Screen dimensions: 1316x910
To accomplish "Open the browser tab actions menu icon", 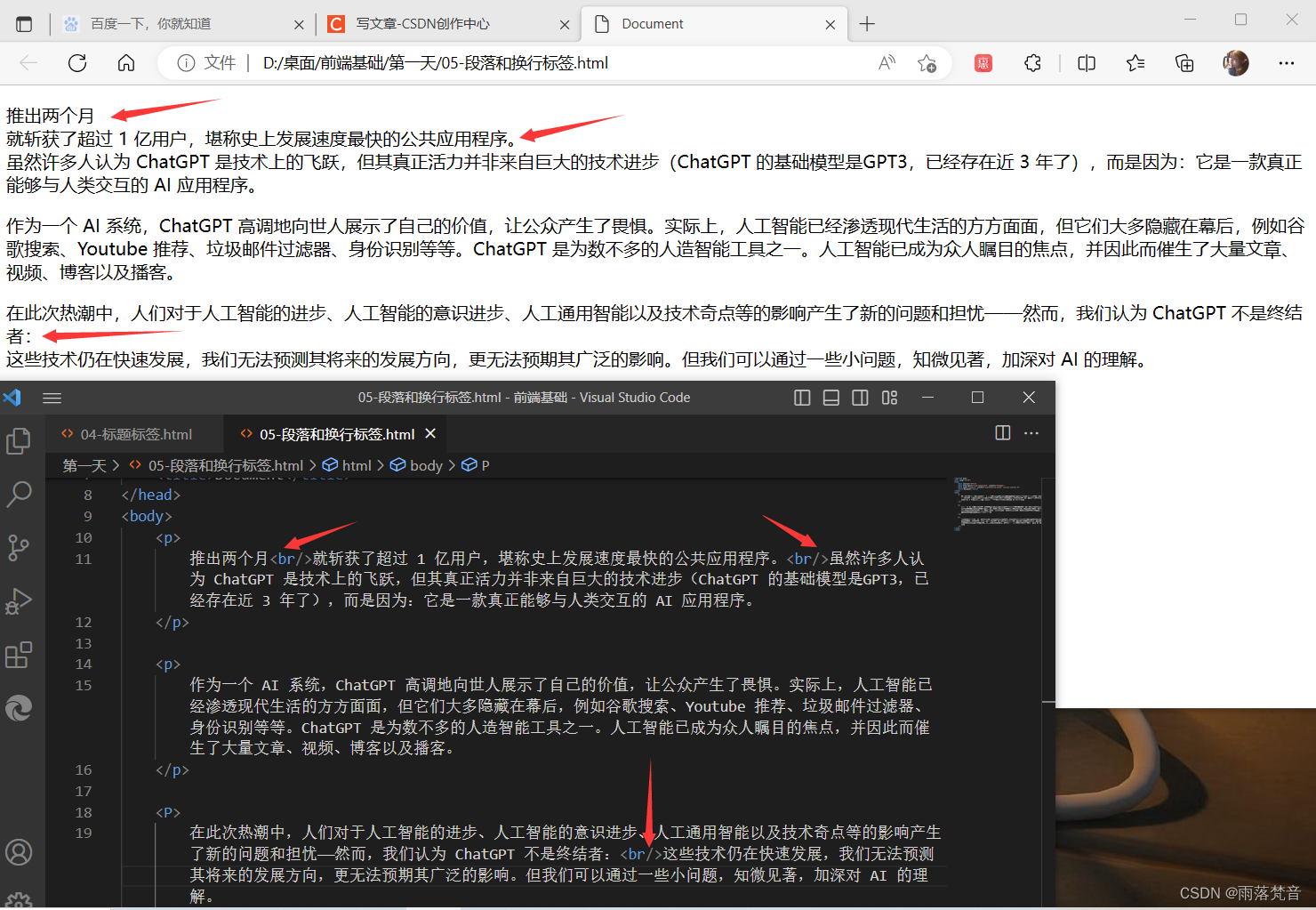I will [24, 24].
